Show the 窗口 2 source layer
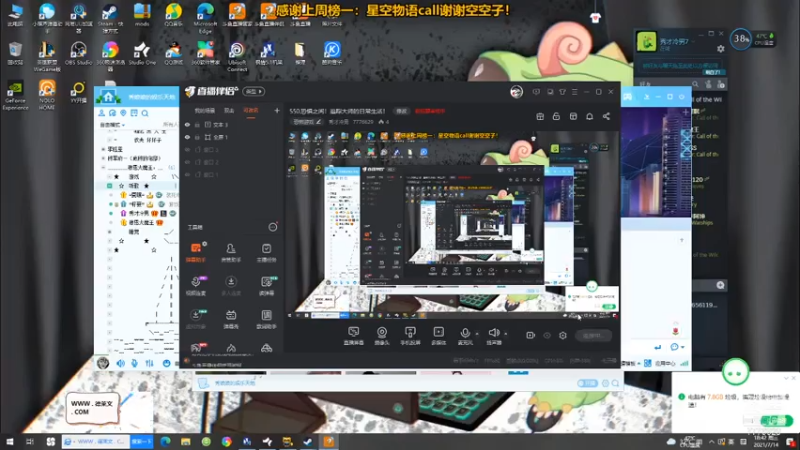Screen dimensions: 800x450 pos(187,162)
